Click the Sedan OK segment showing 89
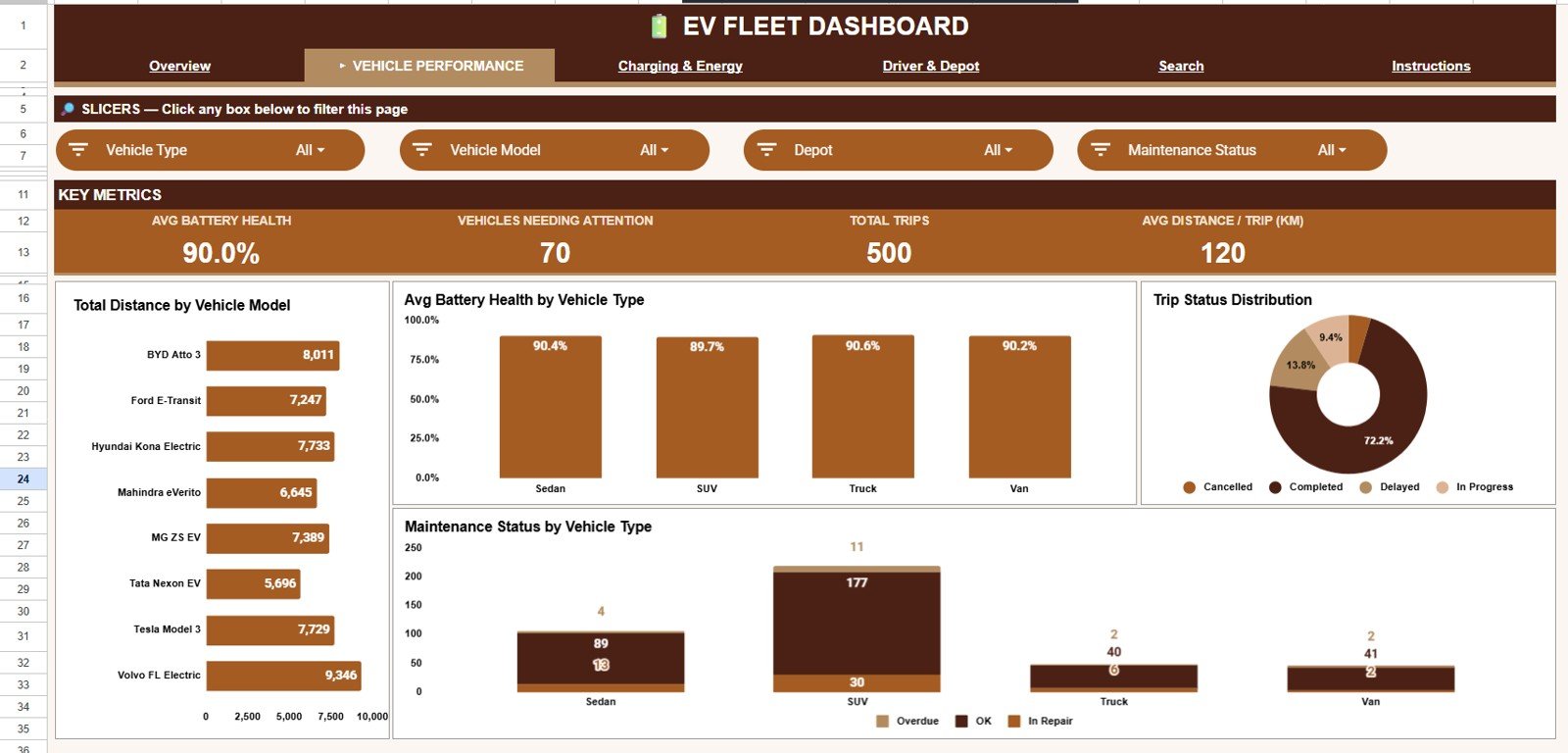Screen dimensions: 1568x753 601,658
